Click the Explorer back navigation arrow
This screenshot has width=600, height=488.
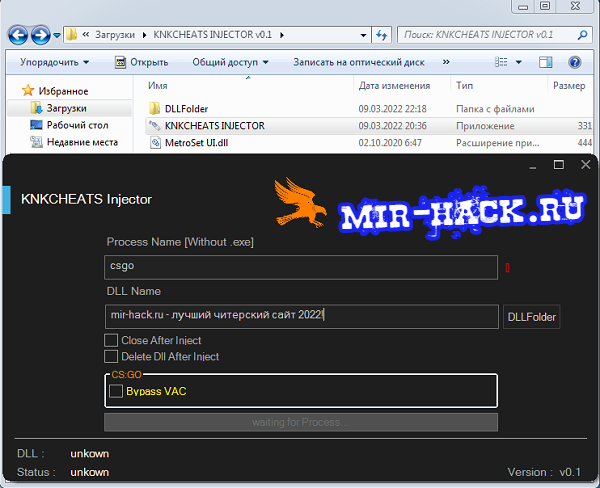pos(19,35)
